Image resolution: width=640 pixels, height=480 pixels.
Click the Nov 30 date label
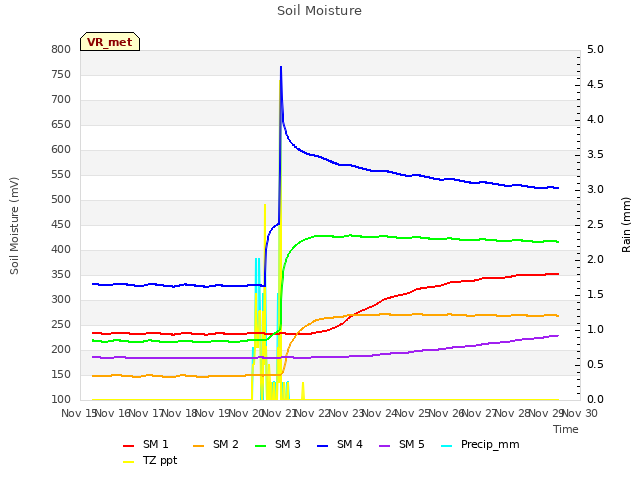tap(581, 413)
